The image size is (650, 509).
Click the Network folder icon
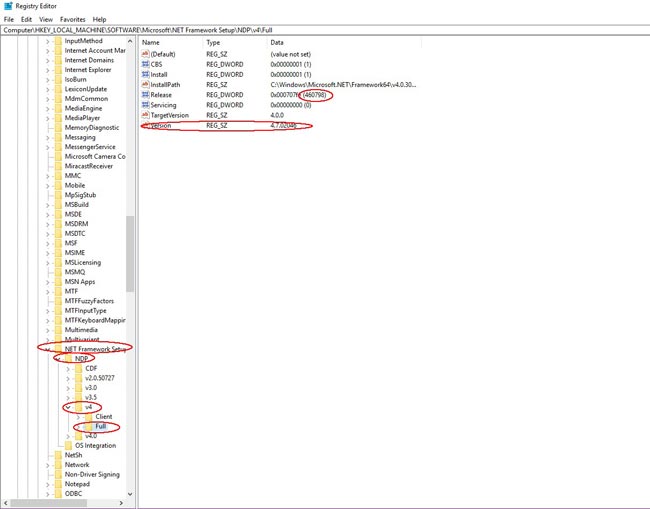click(58, 465)
